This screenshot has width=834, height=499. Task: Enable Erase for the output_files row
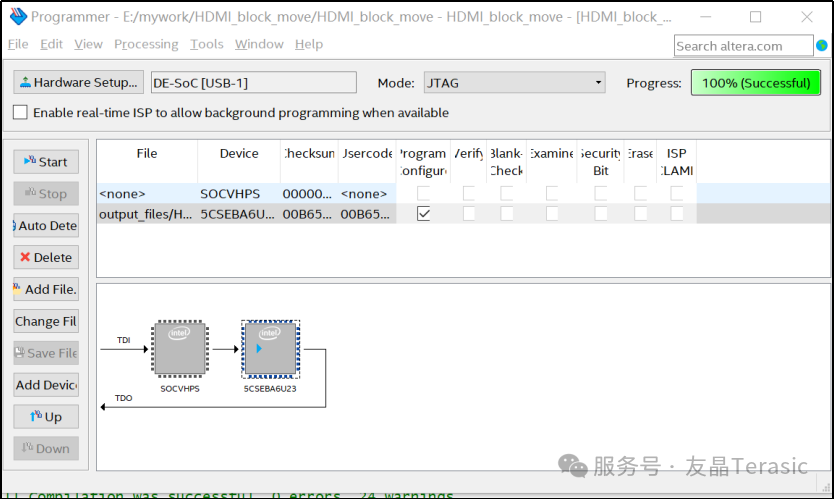(x=640, y=214)
